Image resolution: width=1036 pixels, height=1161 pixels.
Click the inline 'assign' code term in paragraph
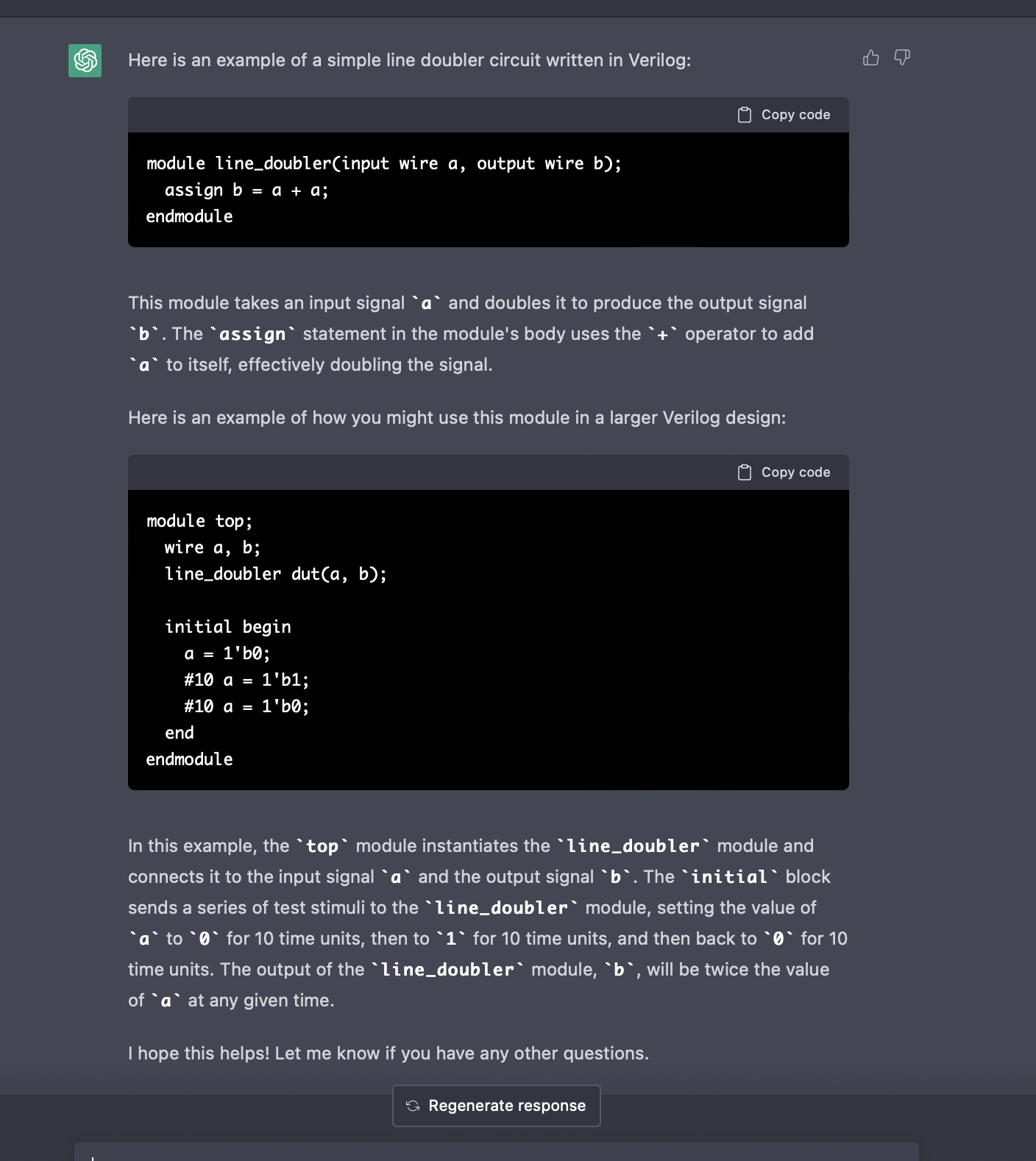pyautogui.click(x=252, y=335)
